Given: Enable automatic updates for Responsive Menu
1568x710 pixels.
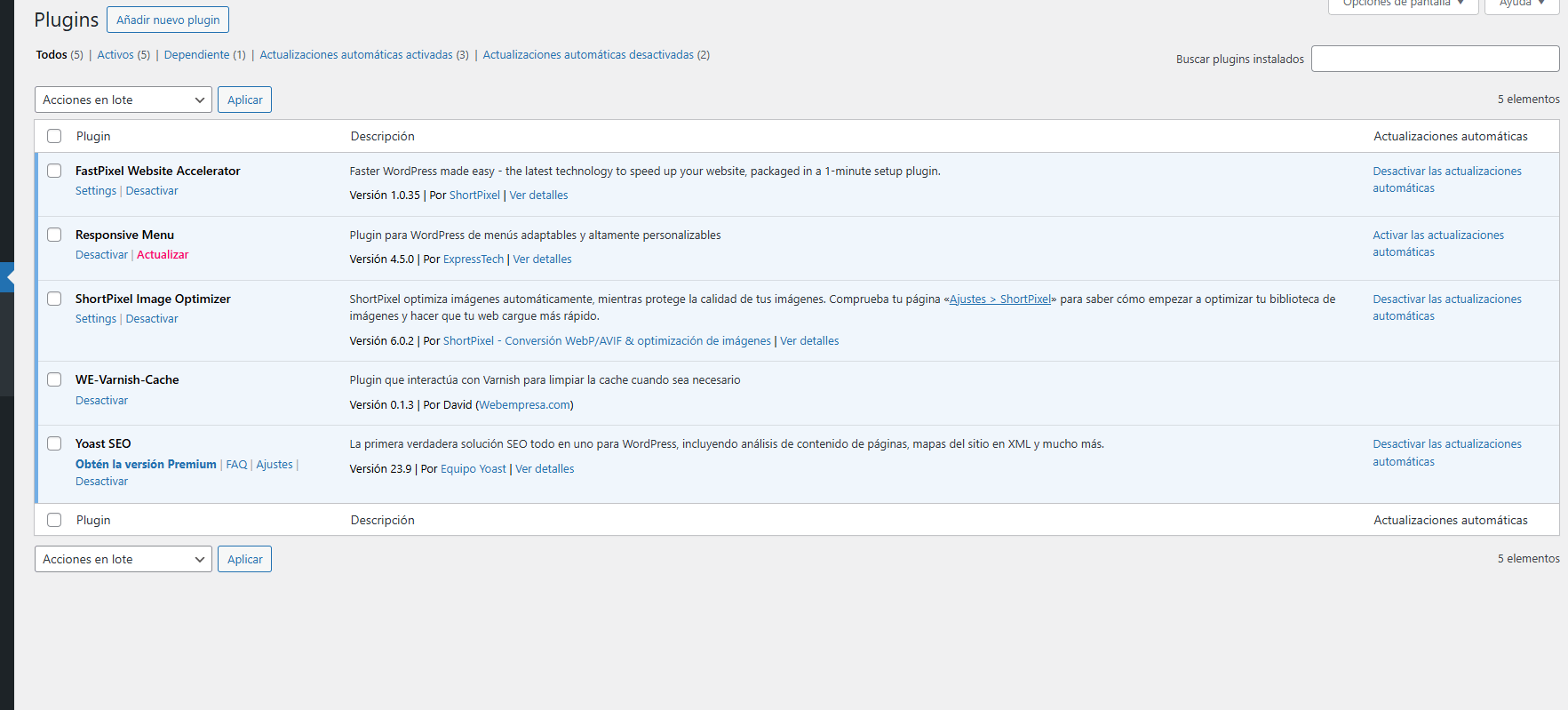Looking at the screenshot, I should (x=1438, y=243).
